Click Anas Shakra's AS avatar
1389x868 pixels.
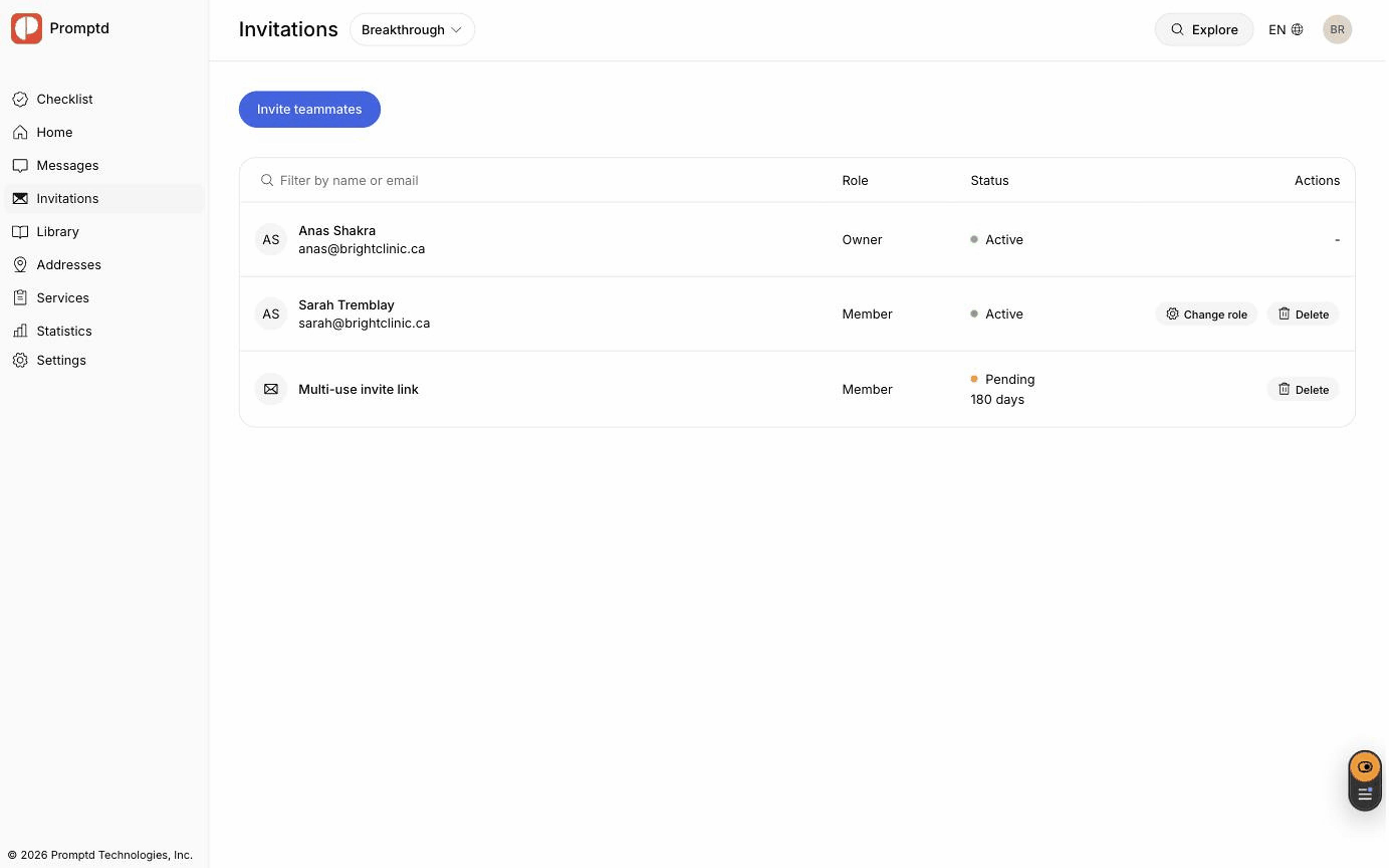click(271, 239)
